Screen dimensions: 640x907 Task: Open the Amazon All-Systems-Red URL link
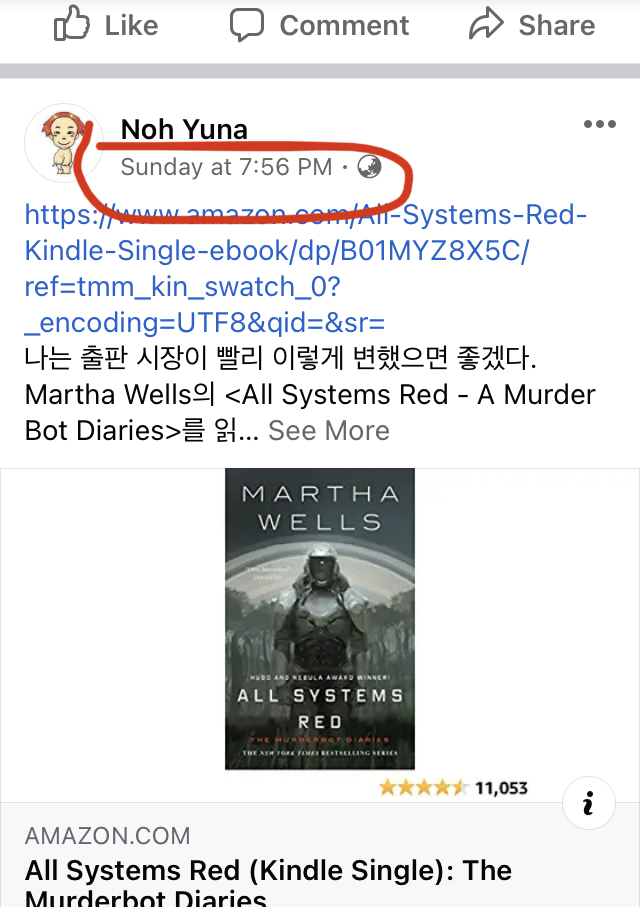[x=306, y=268]
